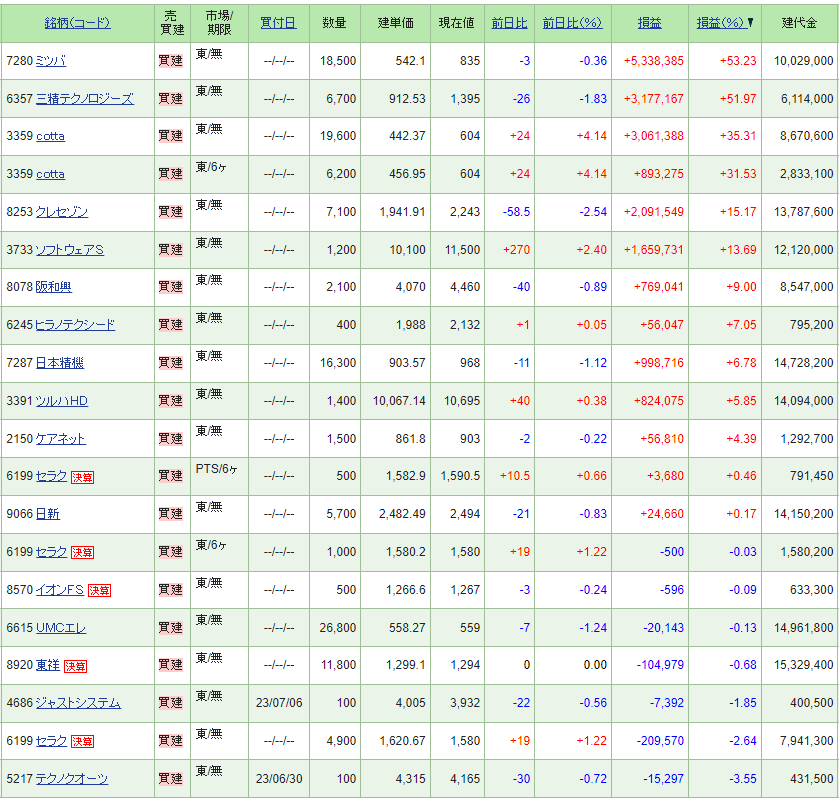The width and height of the screenshot is (839, 803).
Task: Select loss value -209,570
Action: (x=660, y=741)
